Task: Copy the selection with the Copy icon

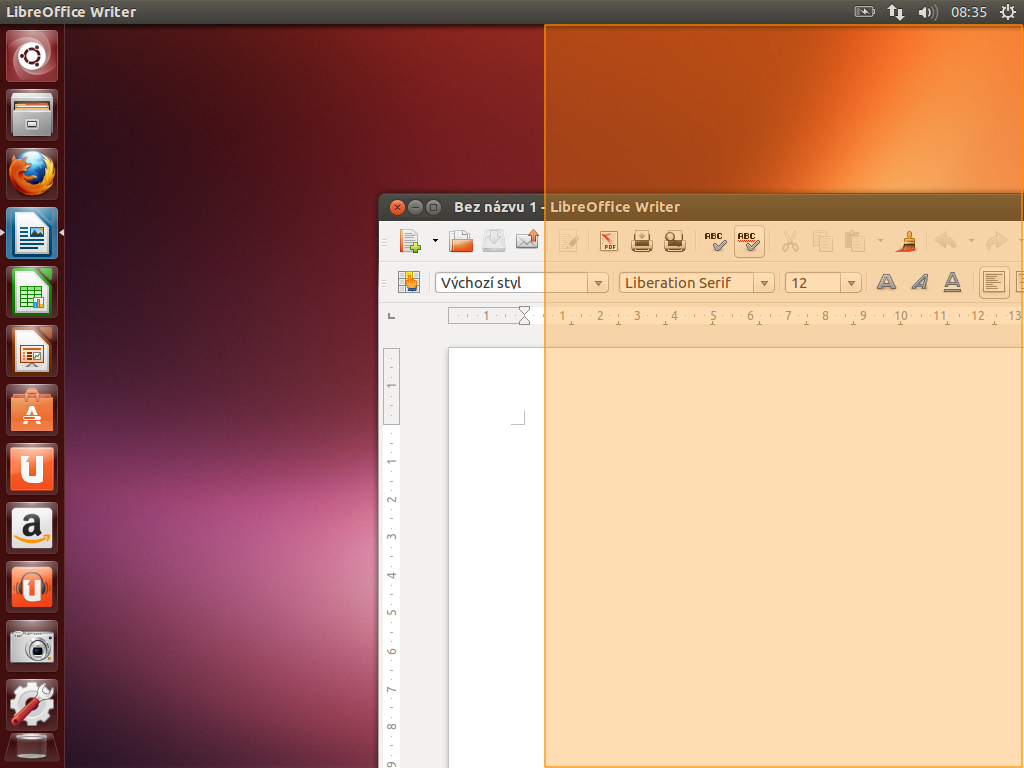Action: (822, 241)
